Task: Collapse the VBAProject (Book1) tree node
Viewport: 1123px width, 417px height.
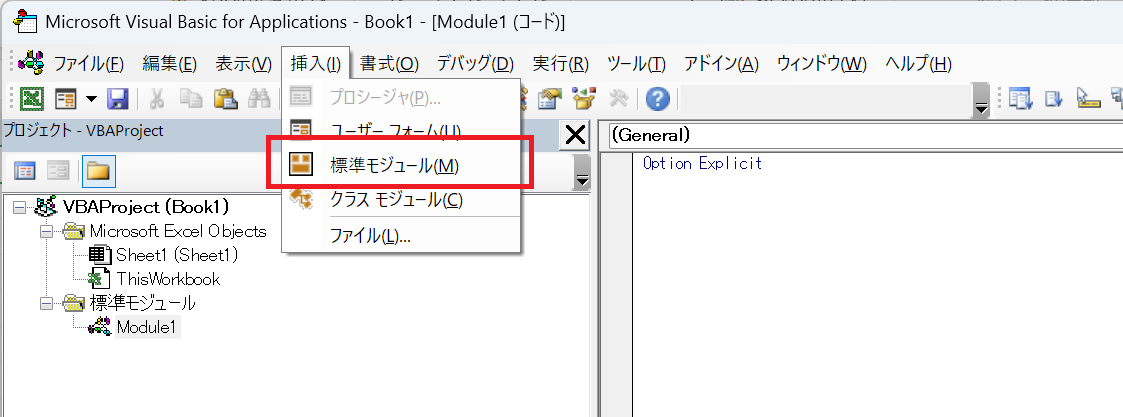Action: pos(19,208)
